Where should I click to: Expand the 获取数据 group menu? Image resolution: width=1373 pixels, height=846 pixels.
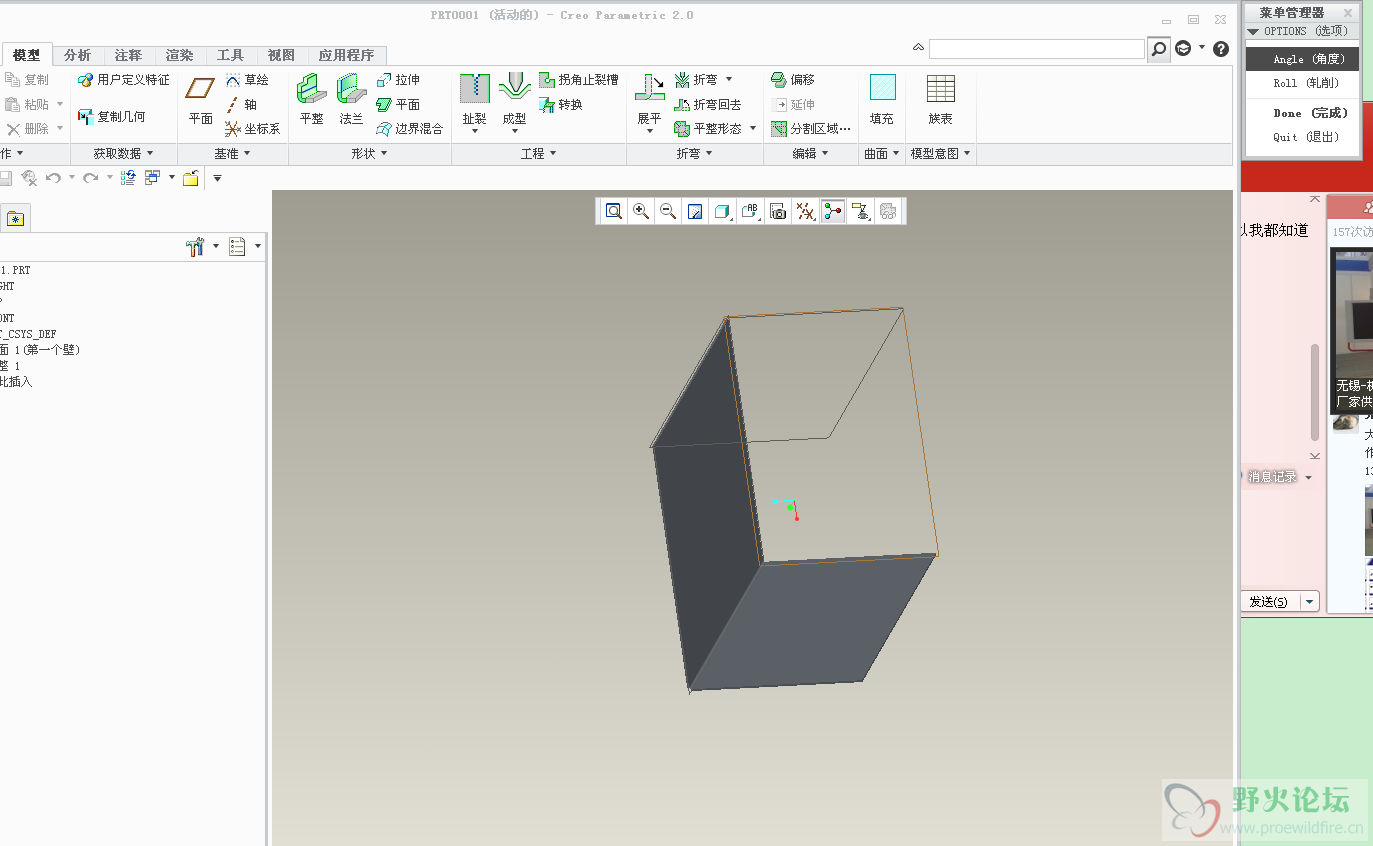click(x=123, y=153)
